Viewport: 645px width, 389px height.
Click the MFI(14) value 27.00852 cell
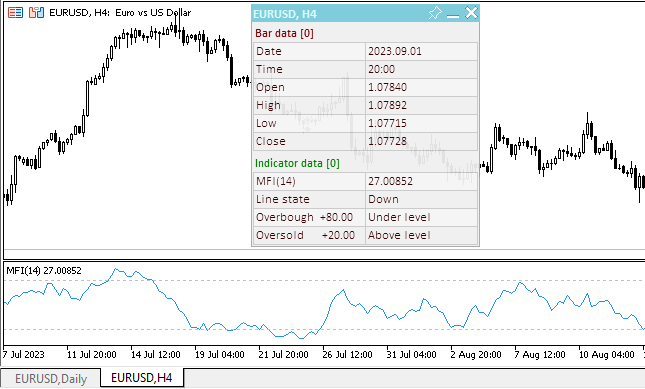pyautogui.click(x=421, y=181)
